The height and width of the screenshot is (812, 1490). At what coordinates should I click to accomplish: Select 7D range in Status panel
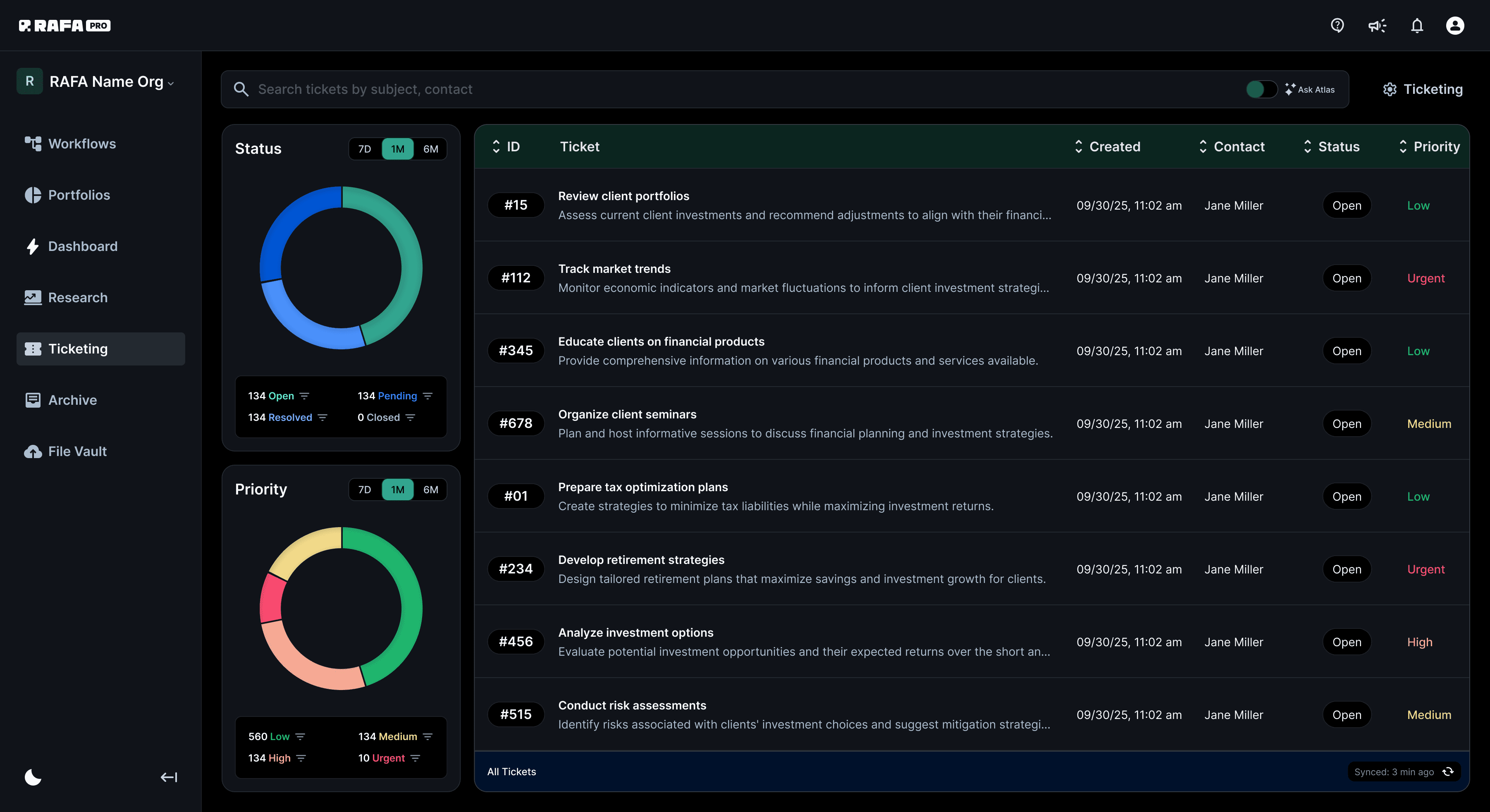pyautogui.click(x=364, y=149)
